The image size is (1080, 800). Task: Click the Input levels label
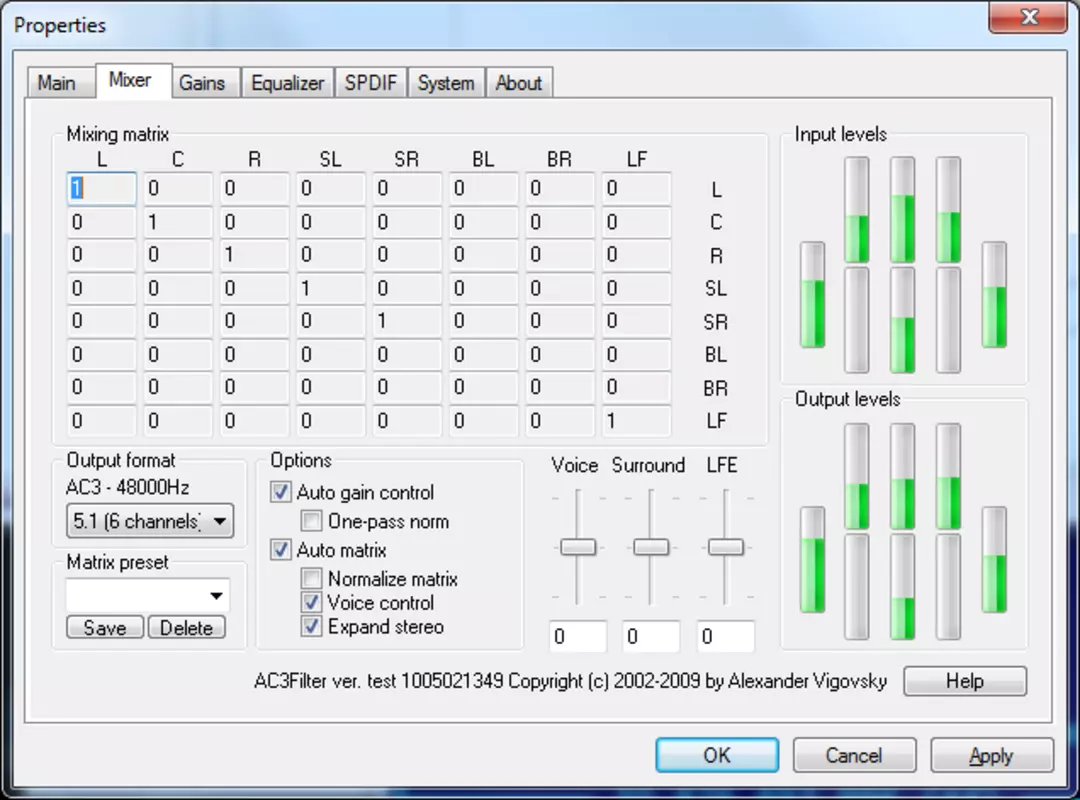[840, 134]
